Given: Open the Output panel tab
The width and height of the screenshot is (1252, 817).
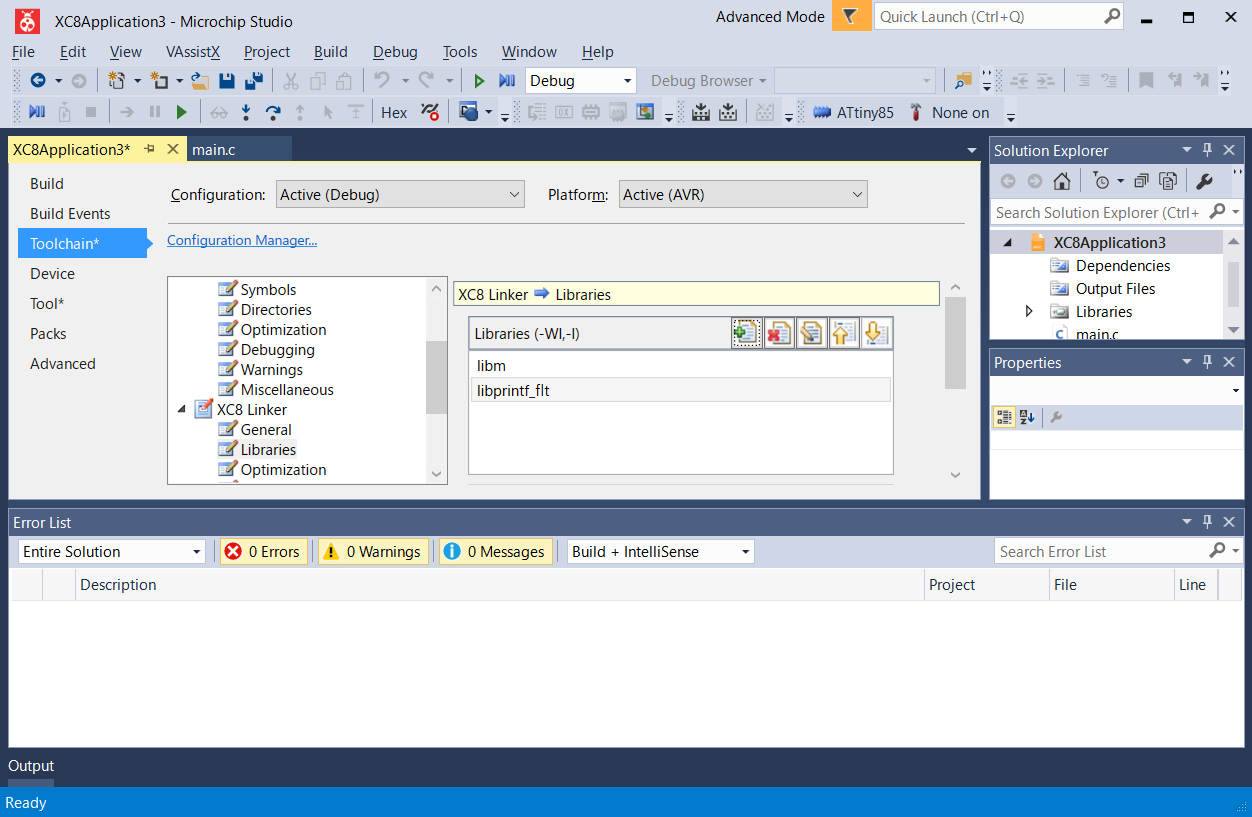Looking at the screenshot, I should (31, 766).
